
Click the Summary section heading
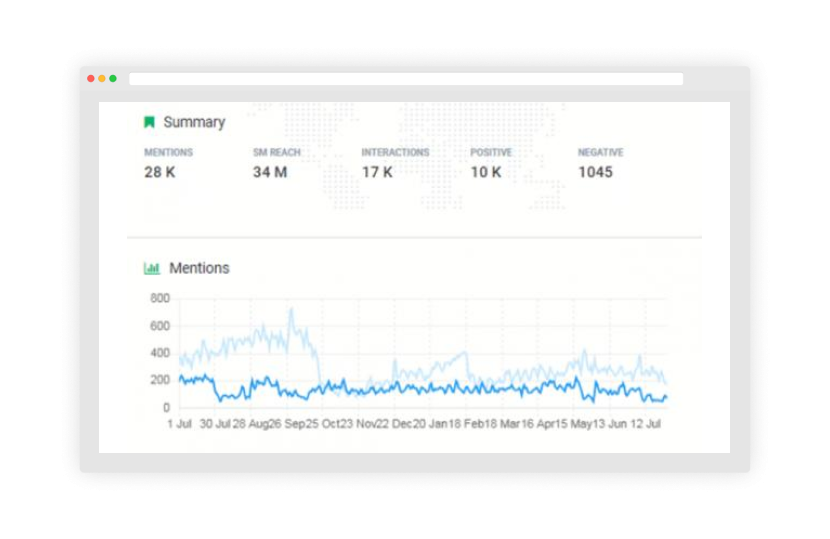click(x=194, y=122)
